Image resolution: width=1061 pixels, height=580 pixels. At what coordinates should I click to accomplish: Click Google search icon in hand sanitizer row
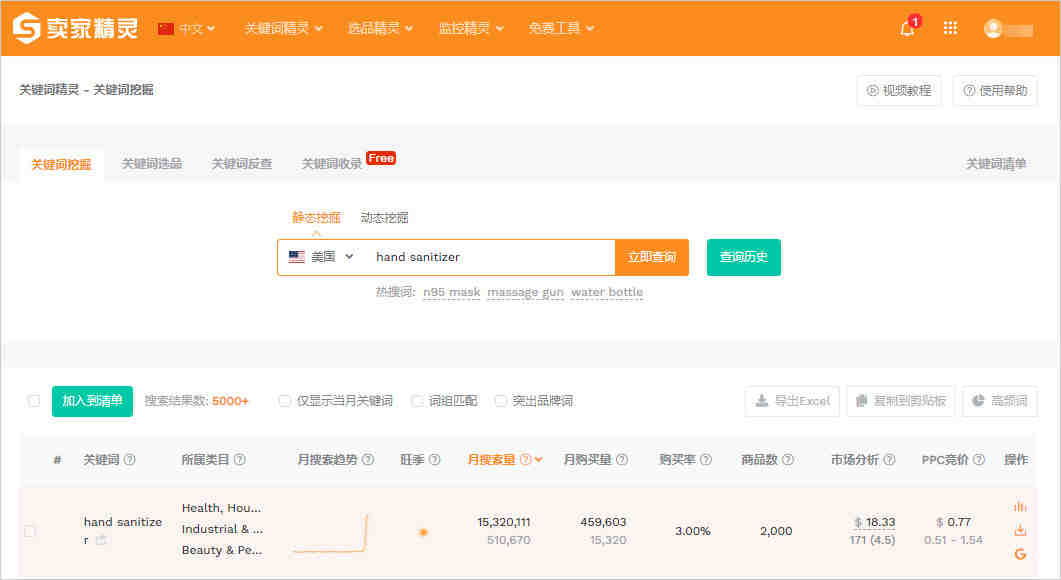tap(1020, 554)
